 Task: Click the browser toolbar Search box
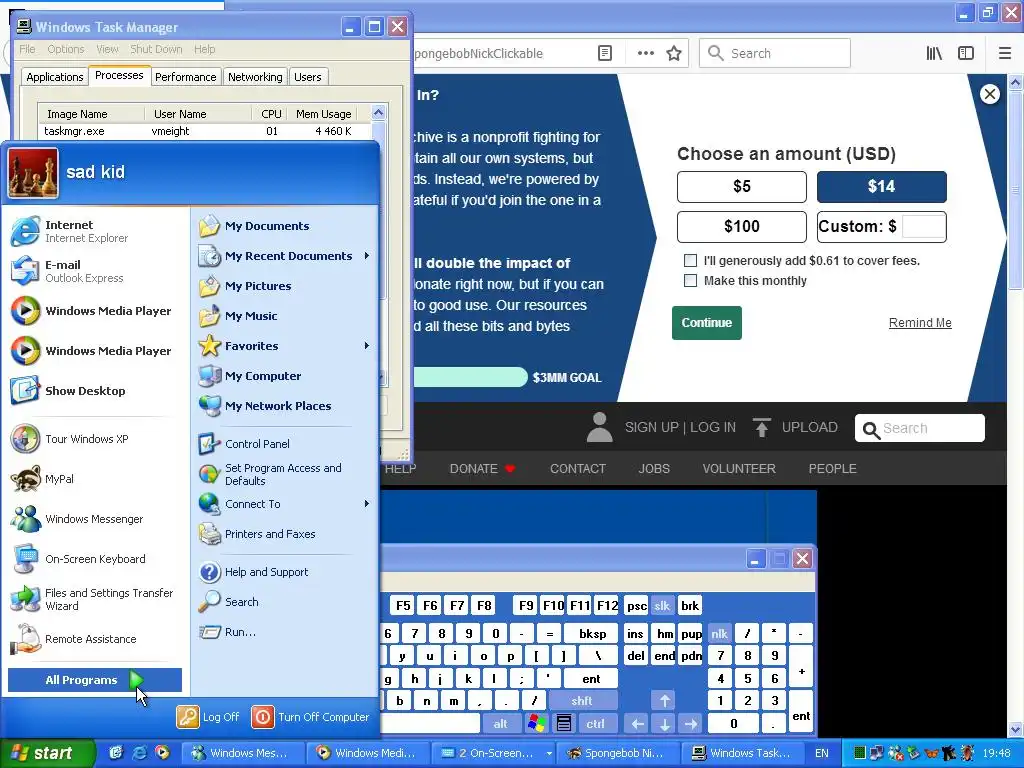click(x=775, y=53)
